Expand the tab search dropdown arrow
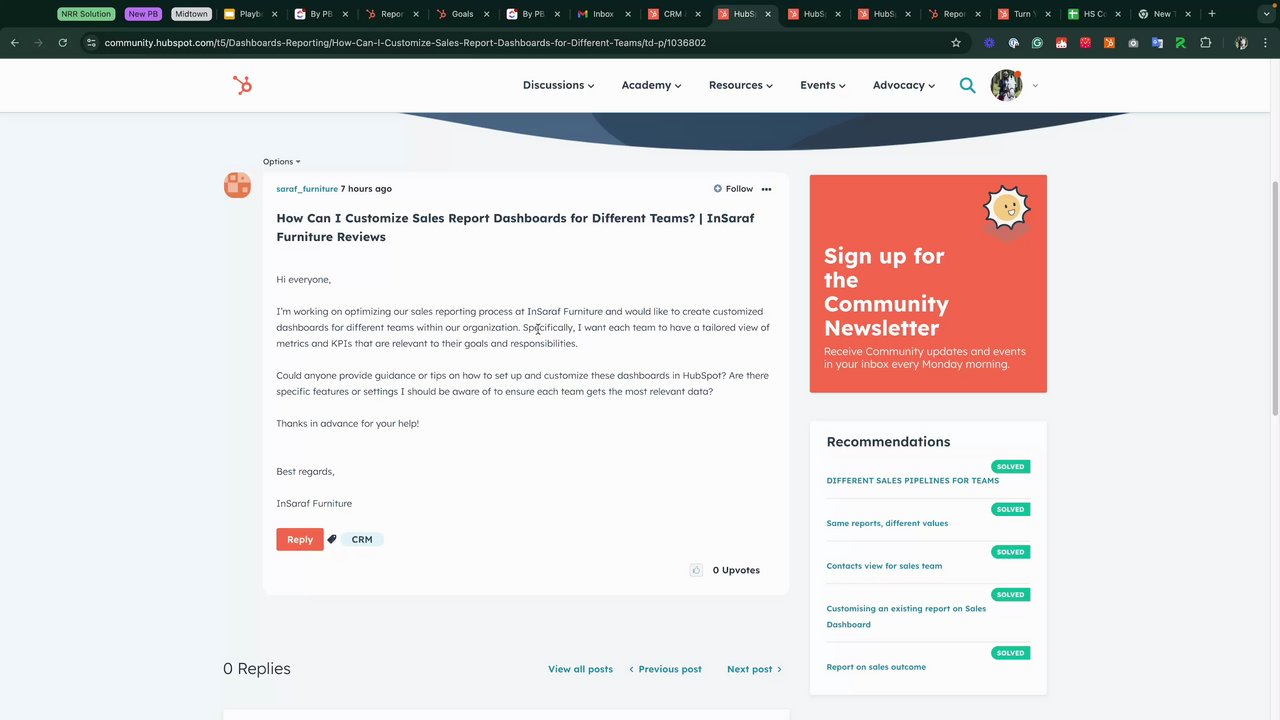Screen dimensions: 1280x720 pyautogui.click(x=1266, y=14)
